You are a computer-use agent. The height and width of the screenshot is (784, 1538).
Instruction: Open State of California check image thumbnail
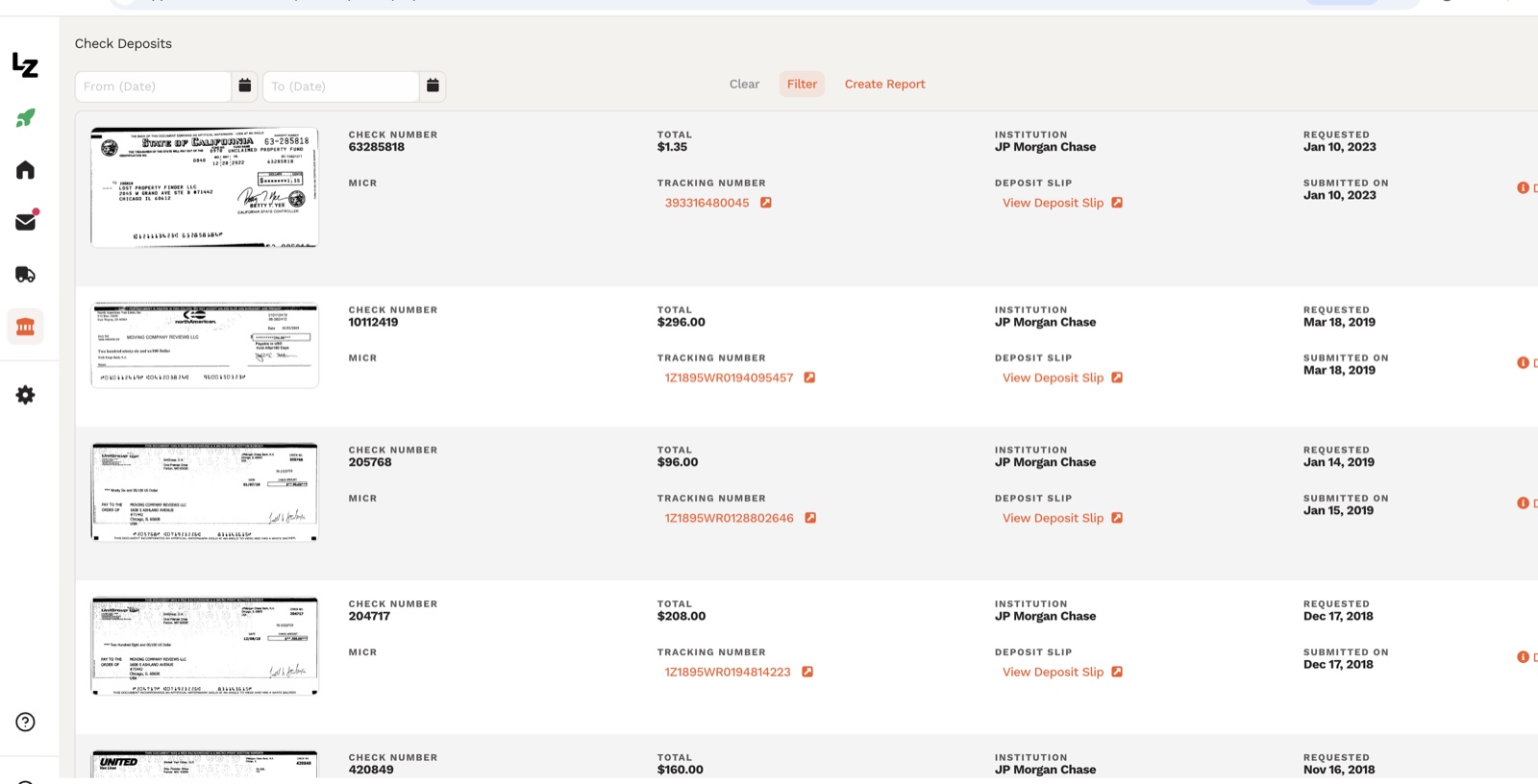(x=205, y=187)
